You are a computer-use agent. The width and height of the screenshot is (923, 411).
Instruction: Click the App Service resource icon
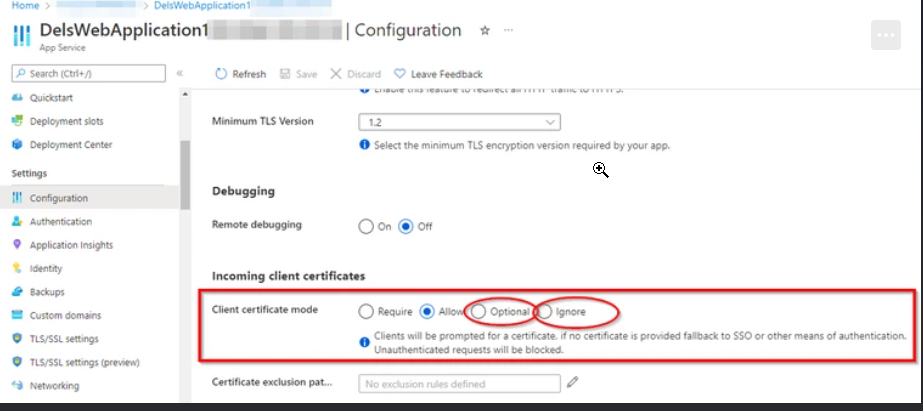(x=22, y=35)
